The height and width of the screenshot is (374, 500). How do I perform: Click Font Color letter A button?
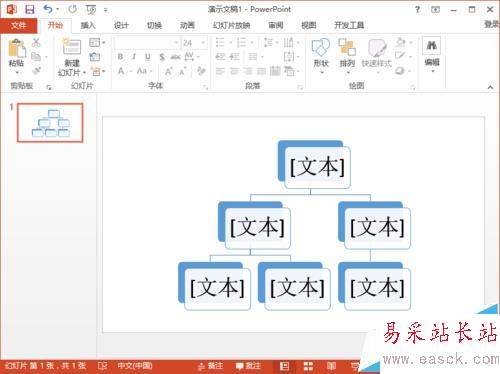coord(121,71)
